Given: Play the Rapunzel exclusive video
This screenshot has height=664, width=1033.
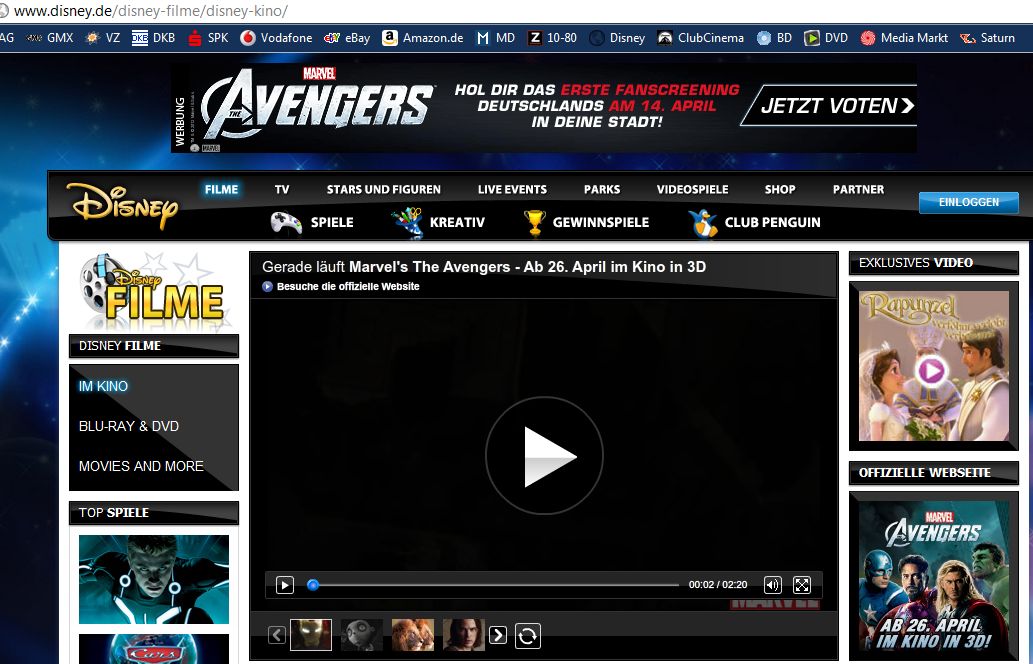Looking at the screenshot, I should pos(934,366).
